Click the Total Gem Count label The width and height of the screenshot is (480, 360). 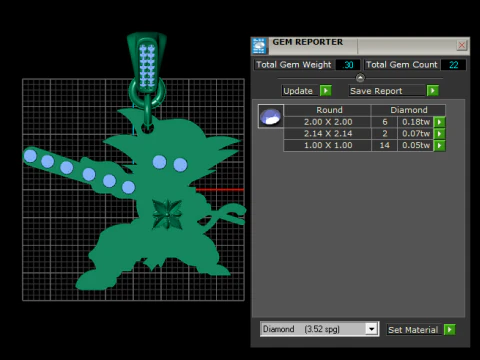402,65
